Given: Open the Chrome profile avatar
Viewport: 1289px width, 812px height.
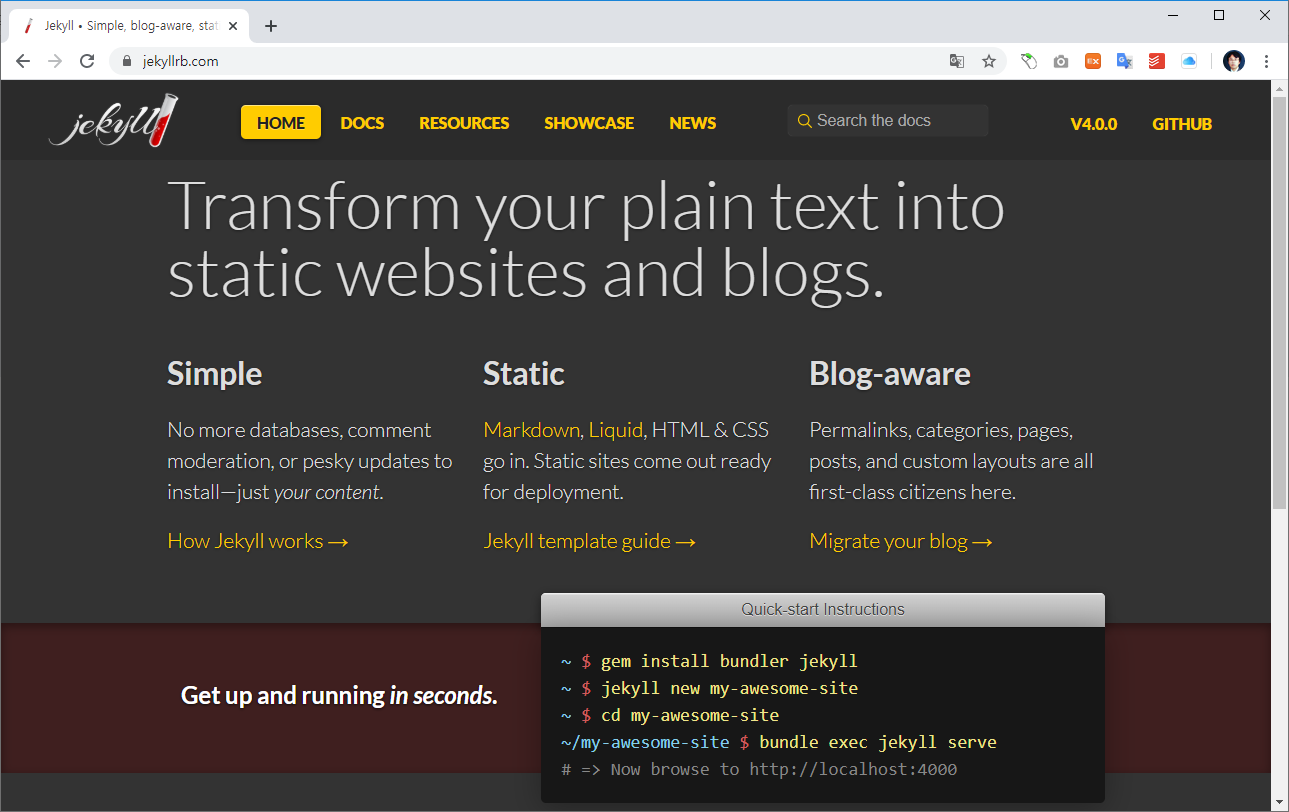Looking at the screenshot, I should (1234, 61).
